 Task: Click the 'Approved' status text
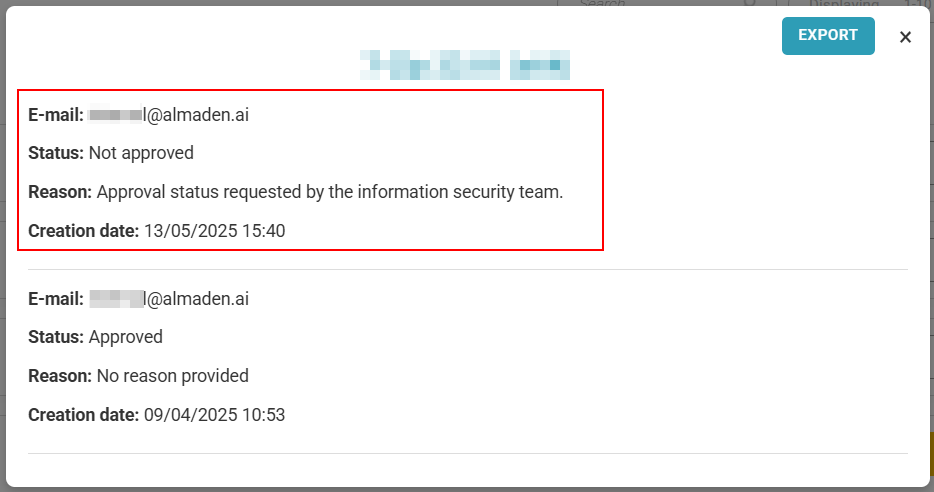coord(126,337)
